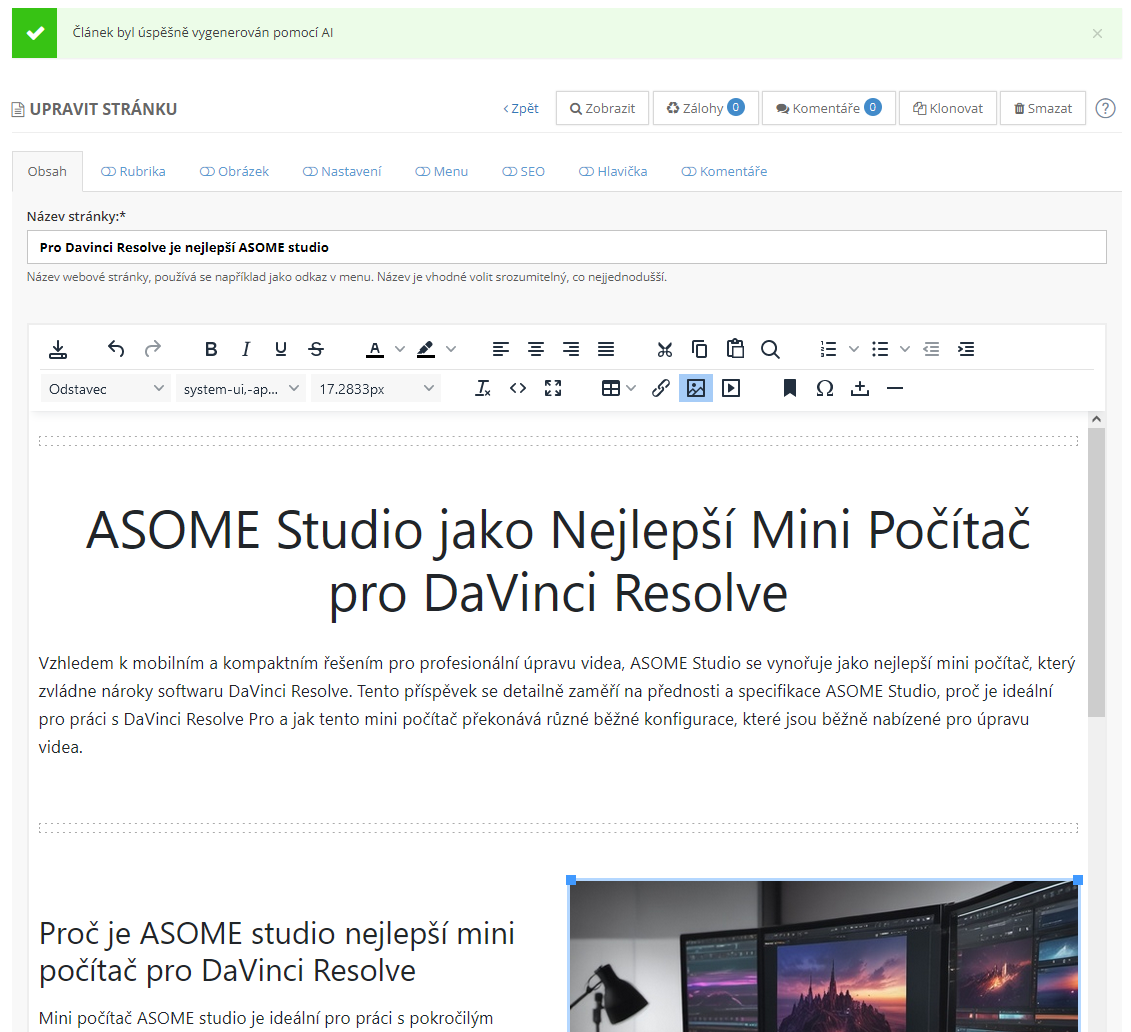Undo the last edit
Viewport: 1131px width, 1032px height.
pyautogui.click(x=116, y=349)
